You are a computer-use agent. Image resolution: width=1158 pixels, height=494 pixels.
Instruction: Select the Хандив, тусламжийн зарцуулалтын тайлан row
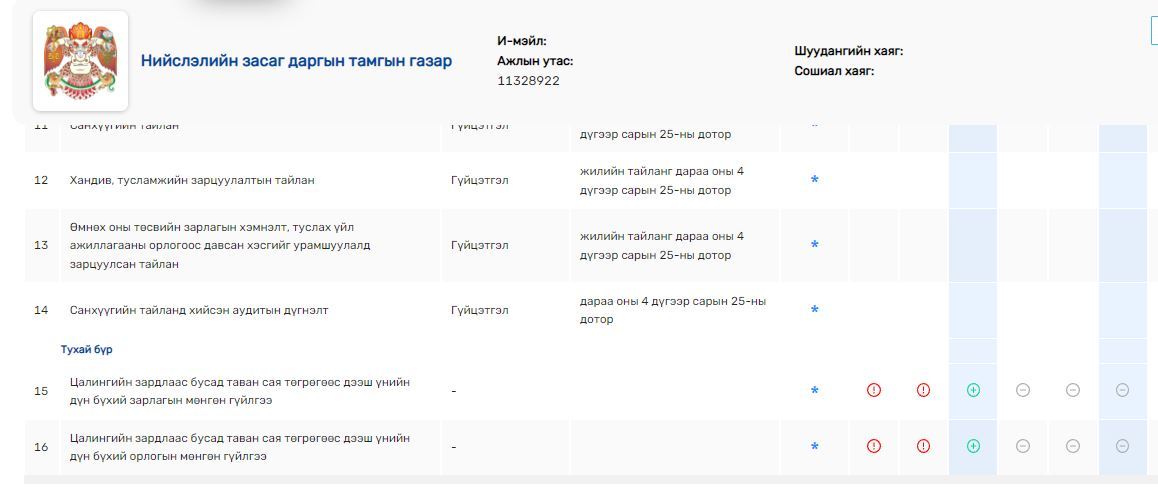point(192,180)
